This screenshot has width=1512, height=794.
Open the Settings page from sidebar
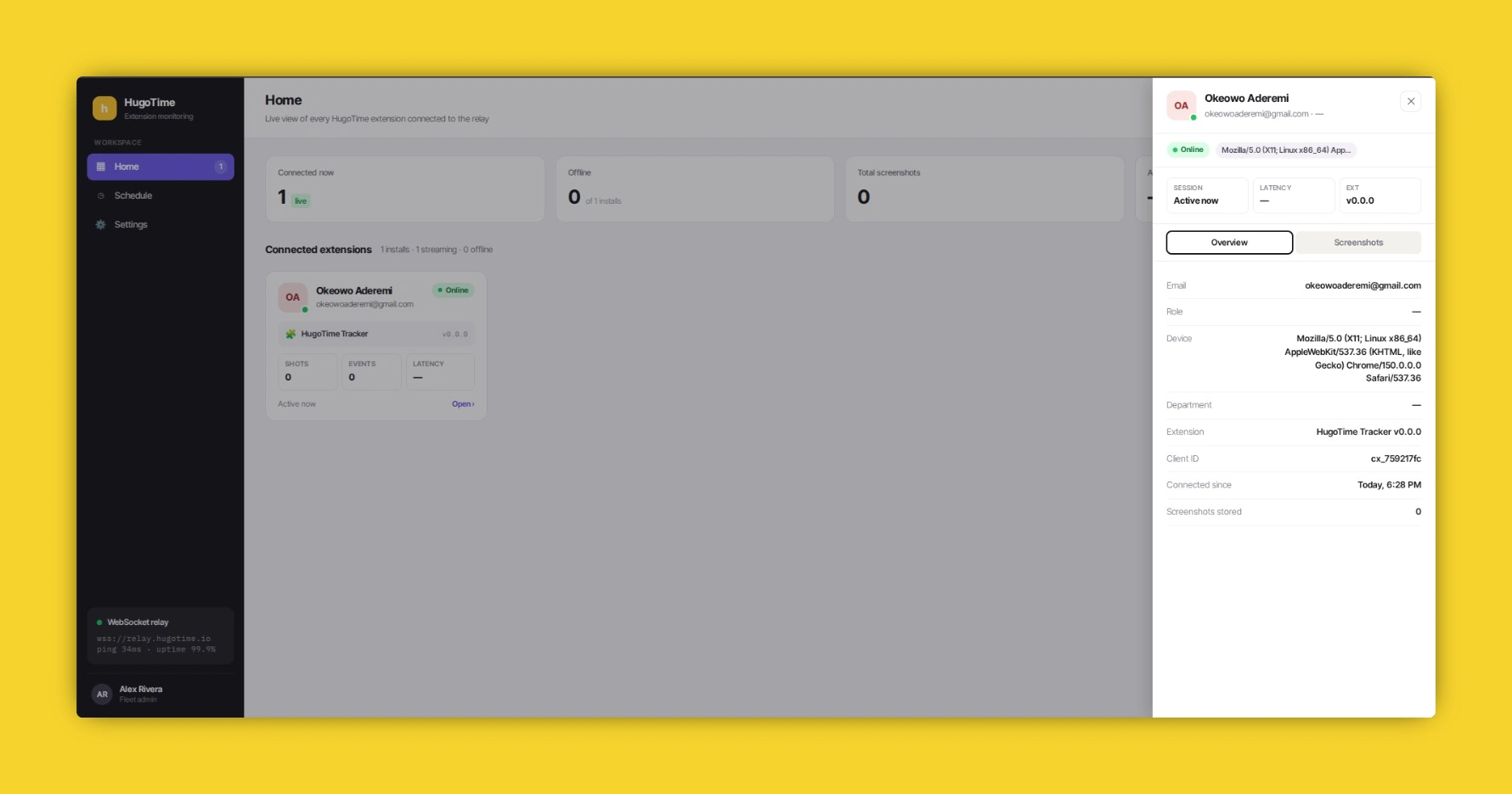[161, 224]
